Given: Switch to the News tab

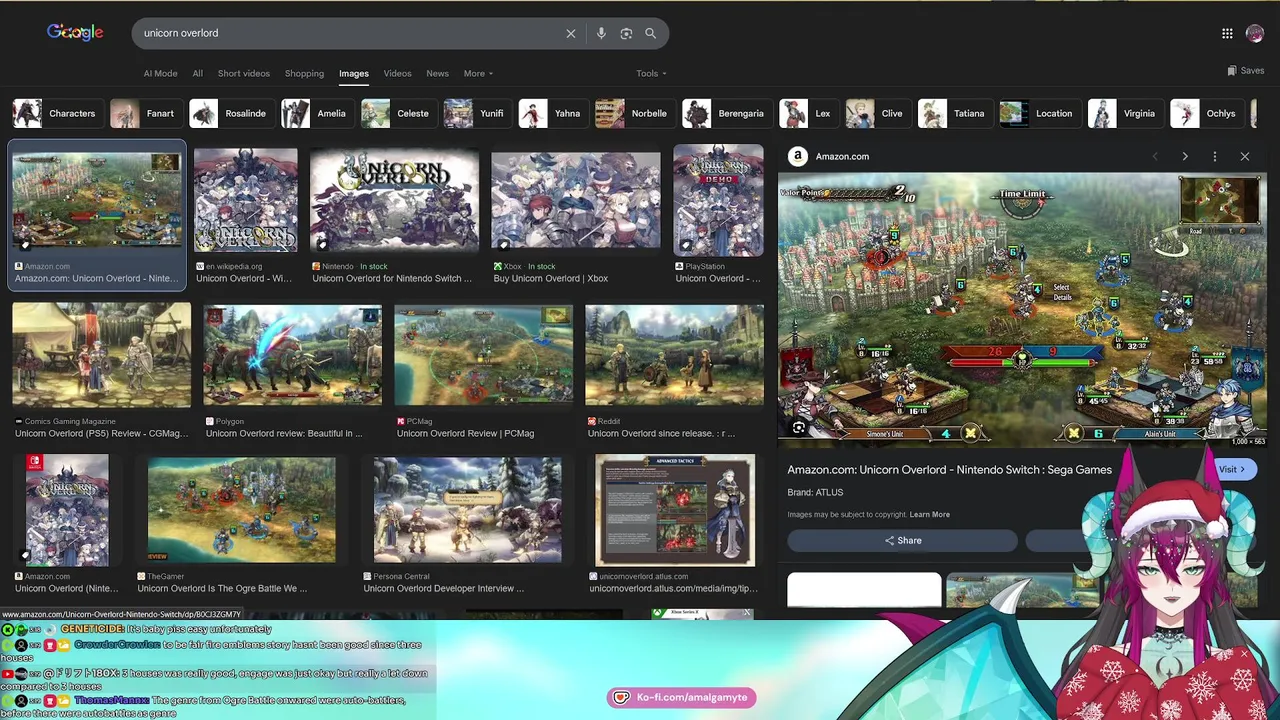Looking at the screenshot, I should 437,73.
